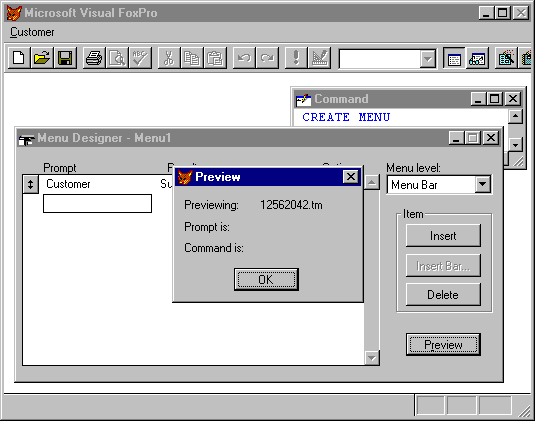Screen dimensions: 535x421
Task: Click the New file toolbar icon
Action: click(x=19, y=58)
